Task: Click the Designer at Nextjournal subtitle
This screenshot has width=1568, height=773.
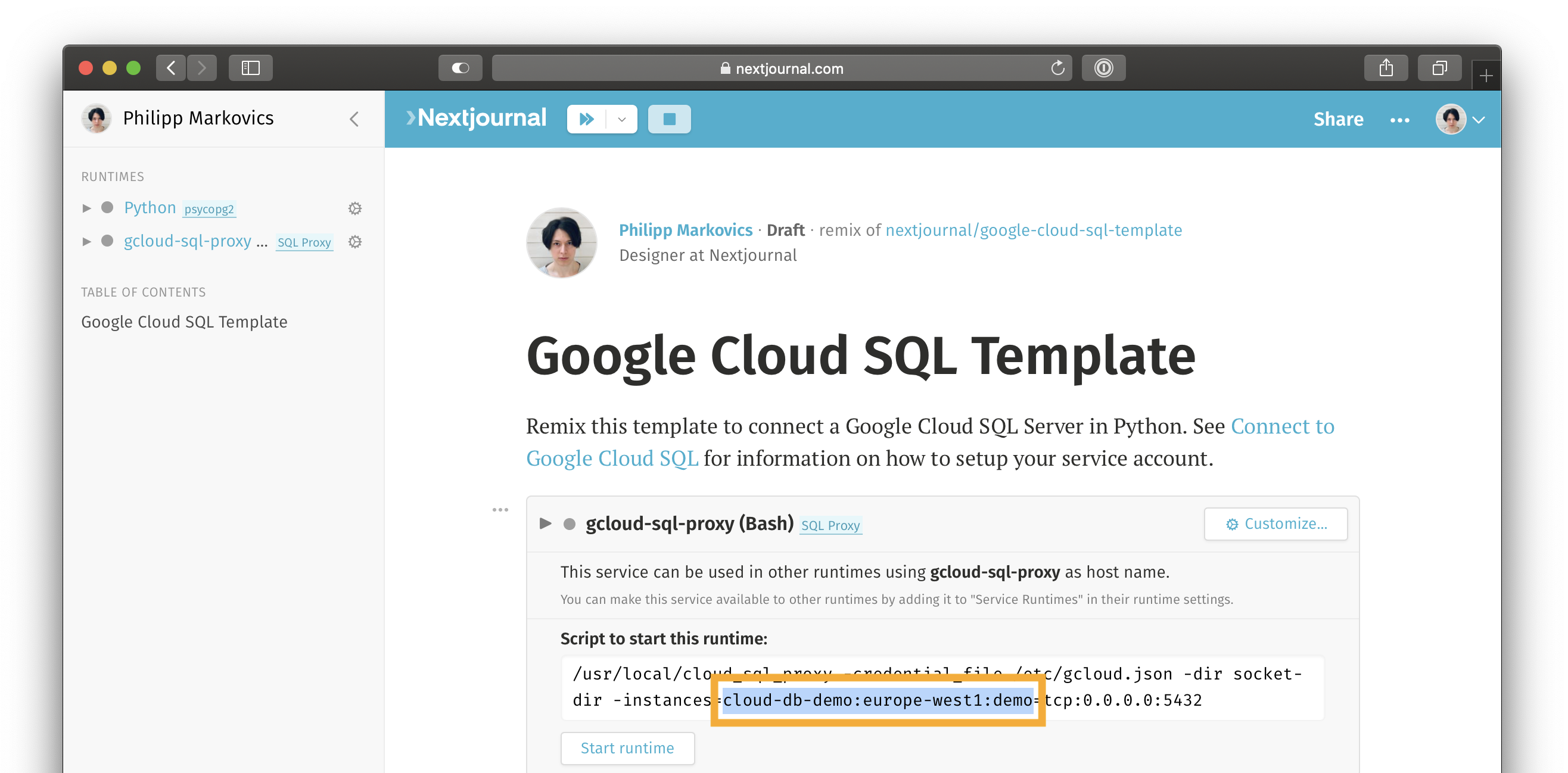Action: point(708,255)
